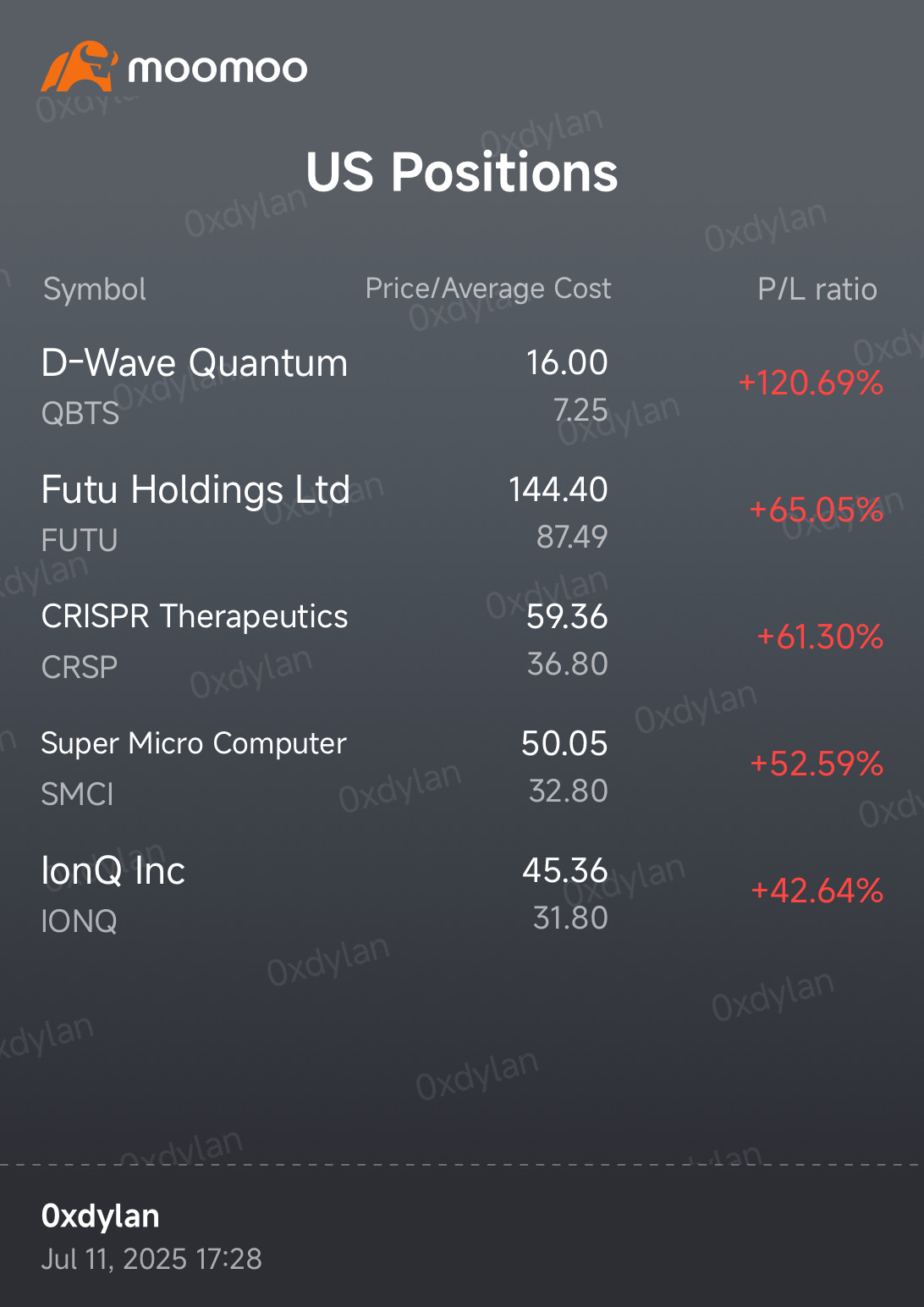Click the +52.59% P/L ratio
The height and width of the screenshot is (1307, 924).
(x=817, y=764)
